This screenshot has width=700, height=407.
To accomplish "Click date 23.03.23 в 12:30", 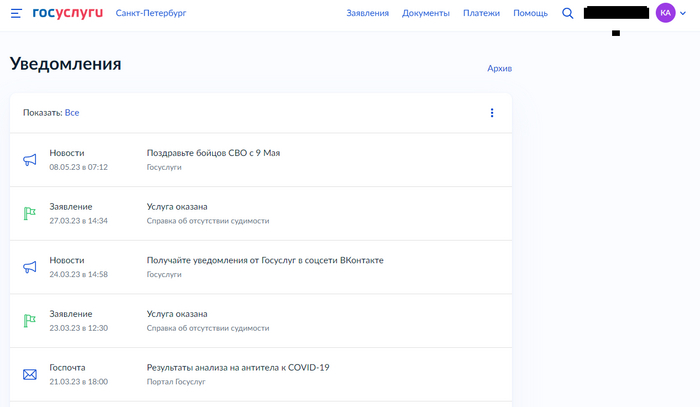I will pyautogui.click(x=79, y=328).
